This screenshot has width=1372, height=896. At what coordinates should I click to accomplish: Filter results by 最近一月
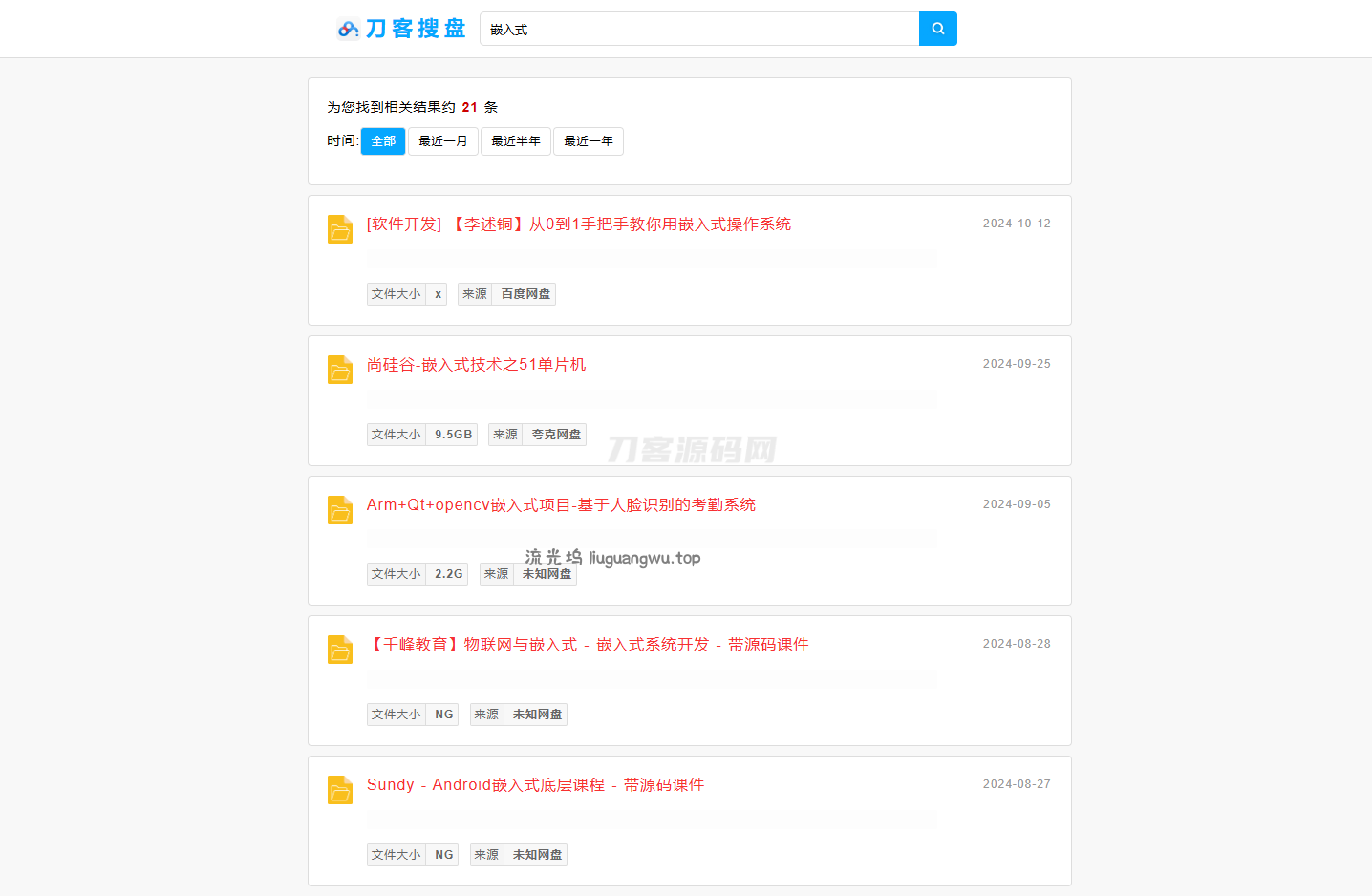(x=443, y=141)
